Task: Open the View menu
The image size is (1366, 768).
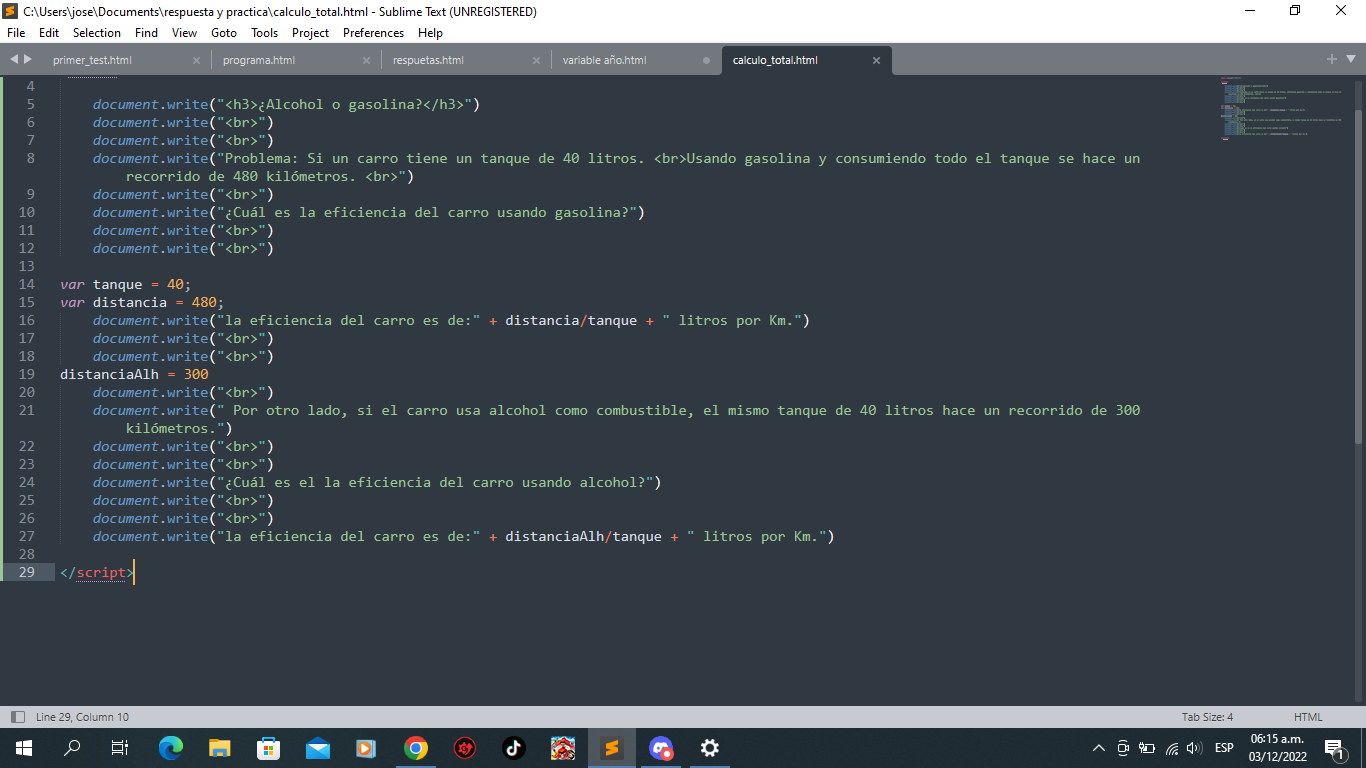Action: 185,33
